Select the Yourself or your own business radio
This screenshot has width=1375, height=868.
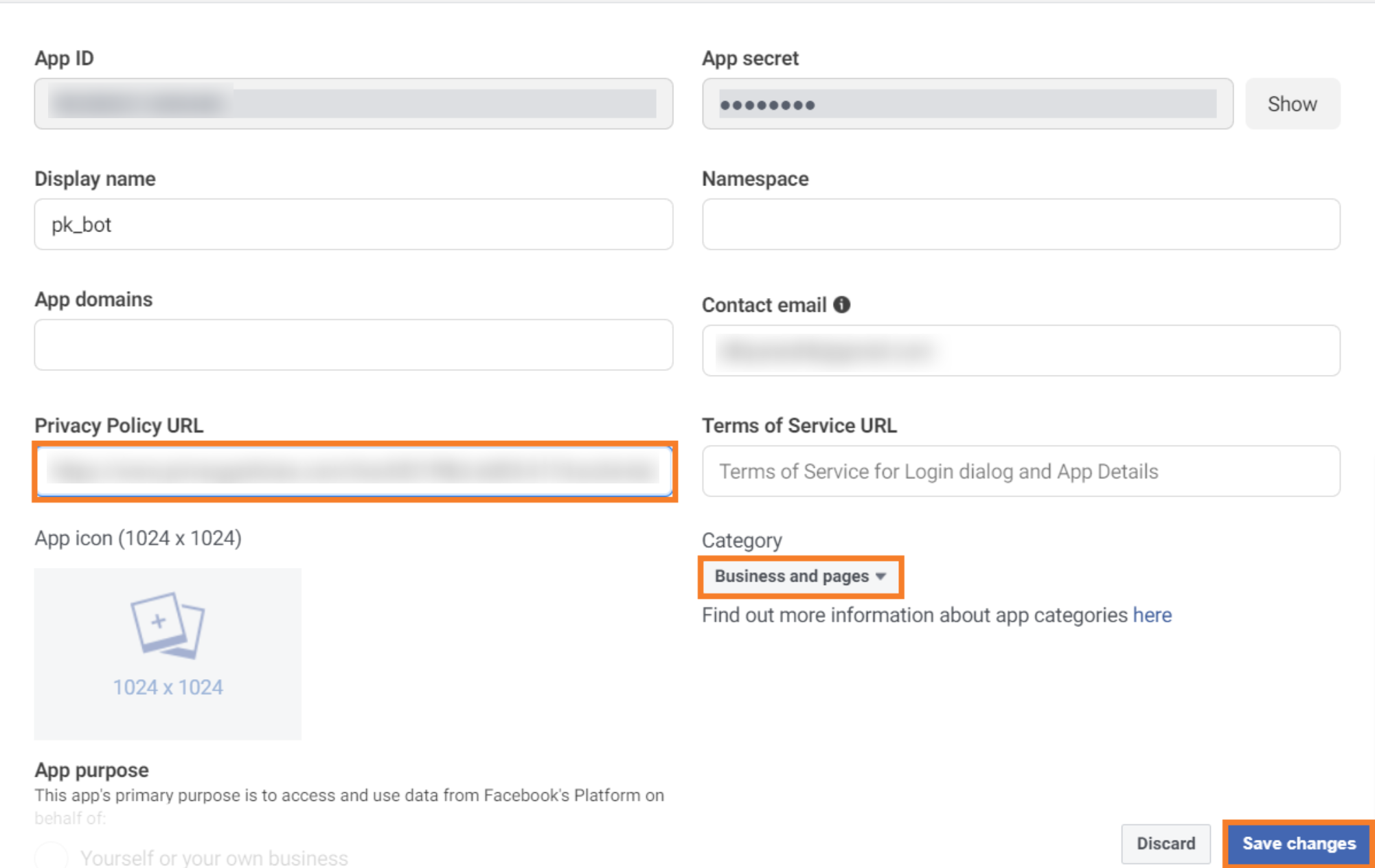(51, 857)
